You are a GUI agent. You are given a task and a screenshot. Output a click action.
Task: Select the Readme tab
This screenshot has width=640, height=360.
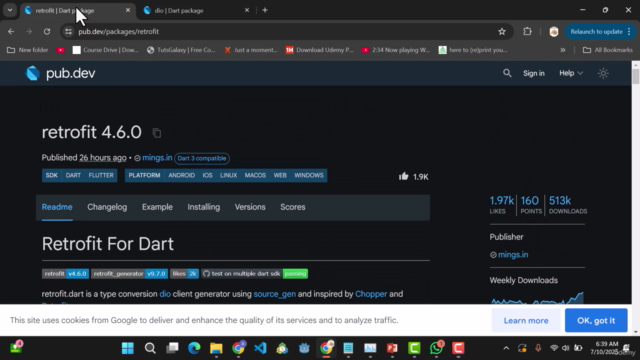(x=57, y=207)
